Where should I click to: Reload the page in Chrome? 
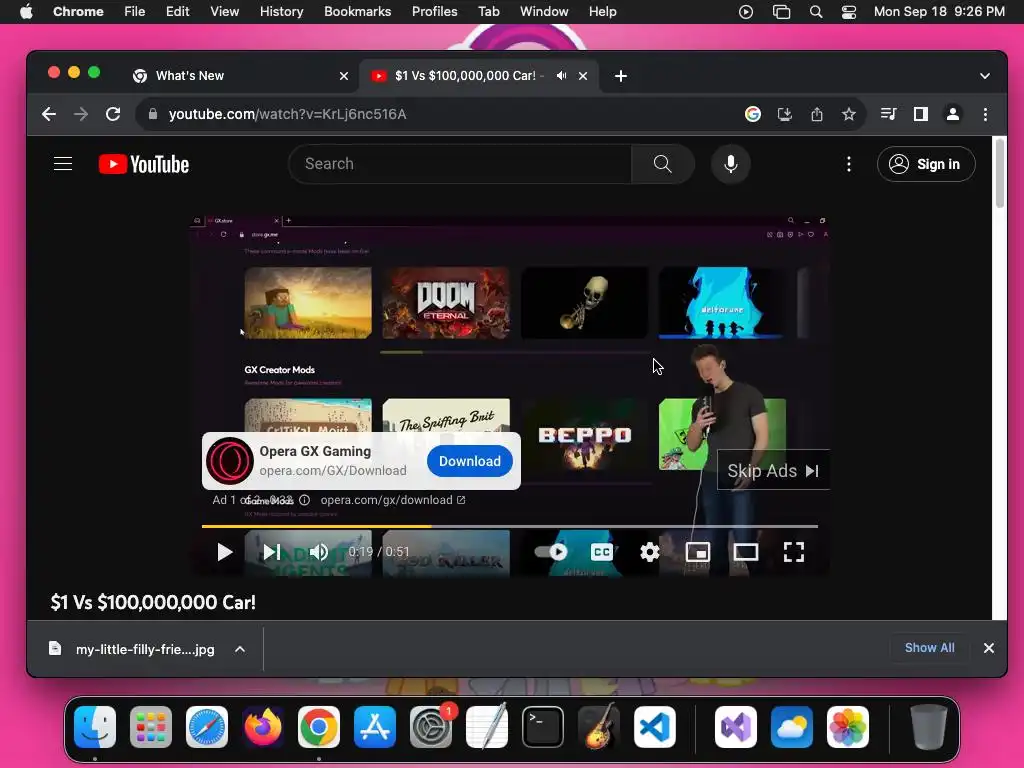(113, 114)
